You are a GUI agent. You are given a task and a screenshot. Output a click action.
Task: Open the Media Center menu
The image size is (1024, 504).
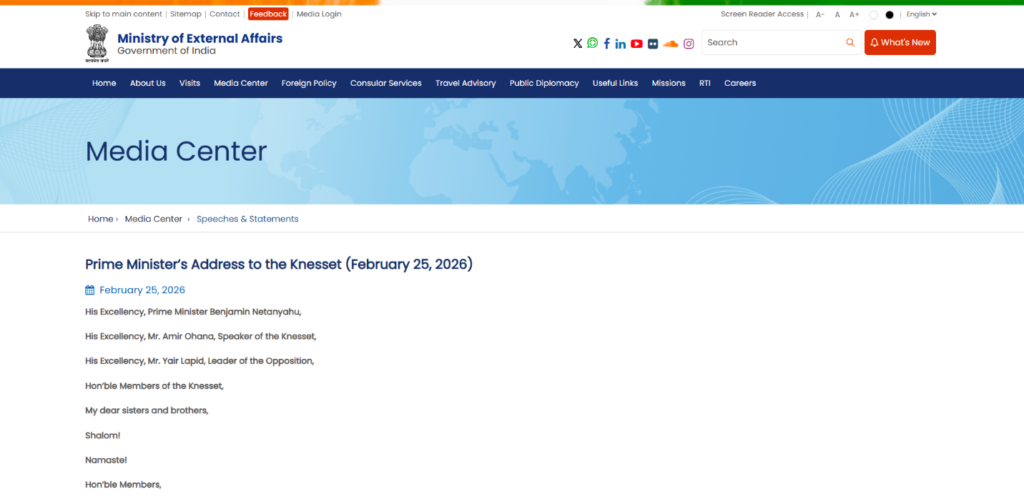pos(241,83)
